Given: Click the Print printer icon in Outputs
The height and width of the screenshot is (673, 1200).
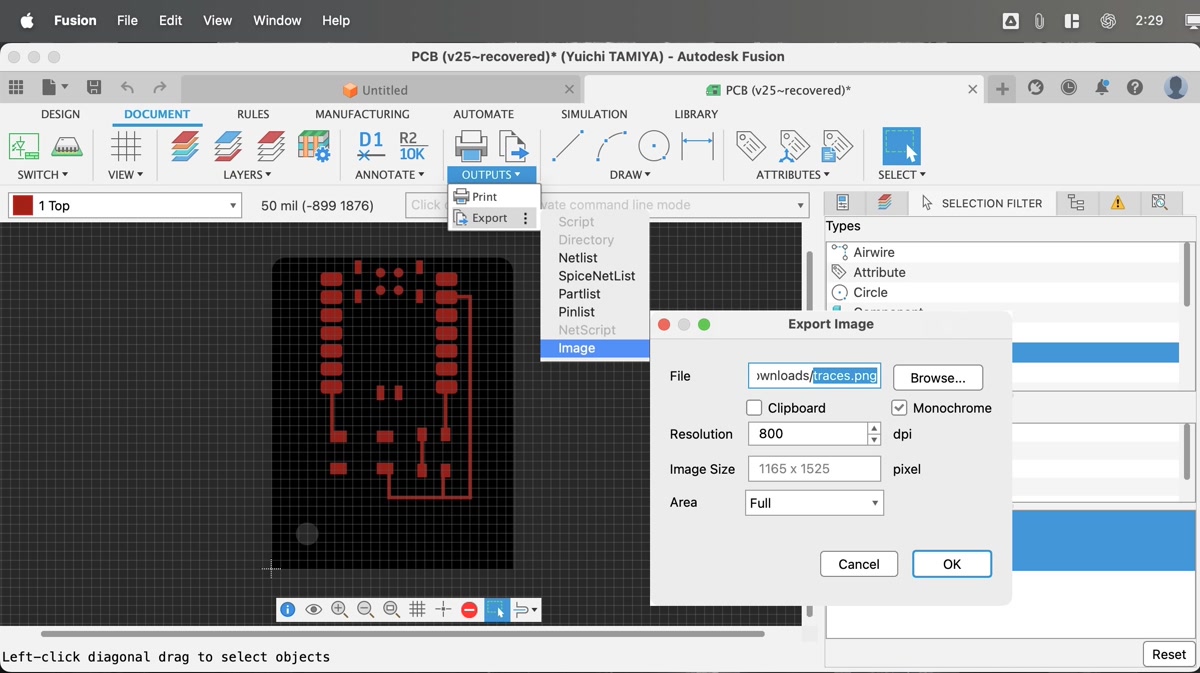Looking at the screenshot, I should [471, 146].
